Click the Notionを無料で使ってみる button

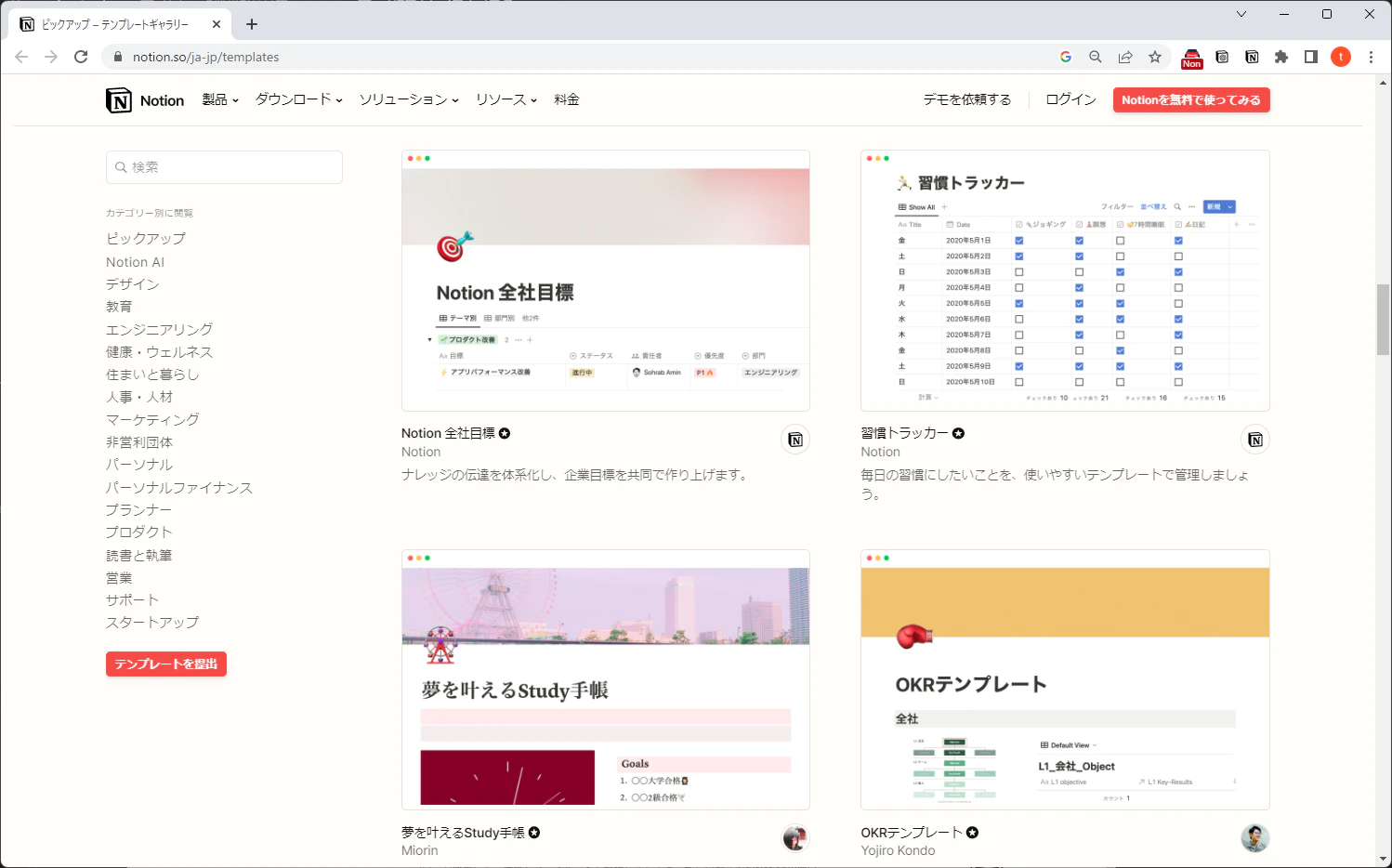[x=1191, y=100]
